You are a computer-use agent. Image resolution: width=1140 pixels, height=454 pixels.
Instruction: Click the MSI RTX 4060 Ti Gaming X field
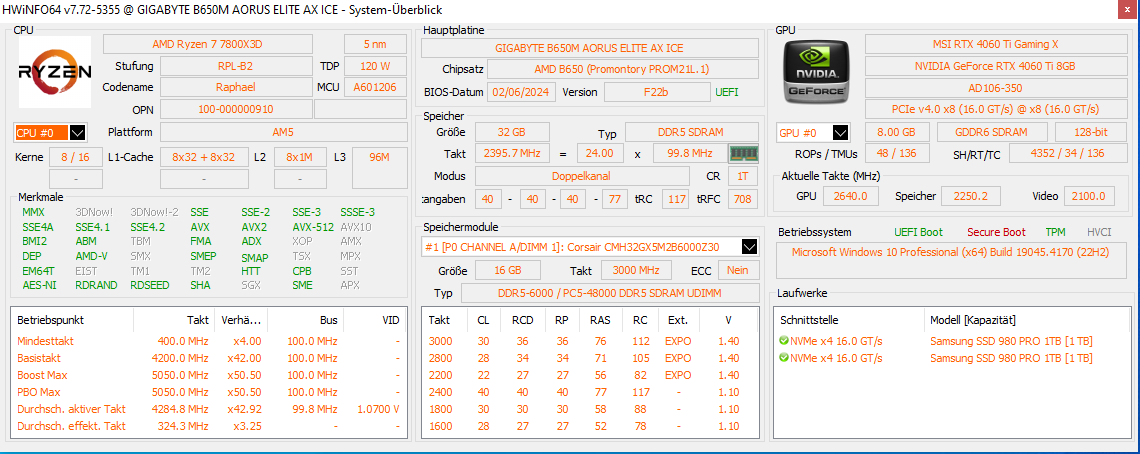[995, 44]
